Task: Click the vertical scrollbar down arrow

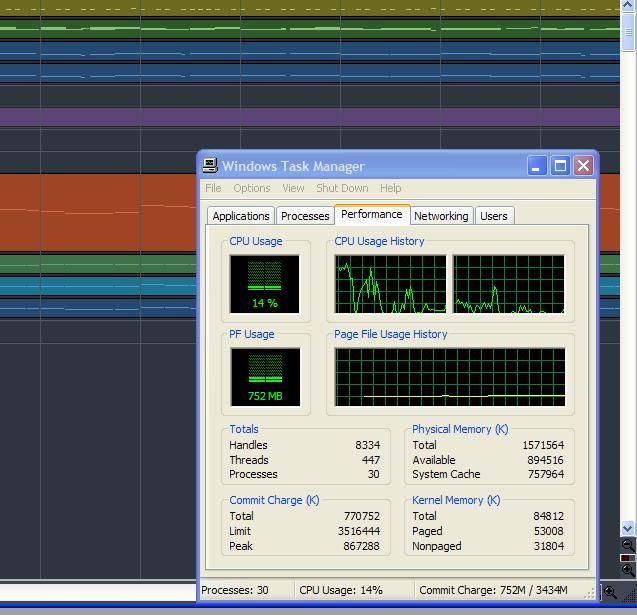Action: 628,528
